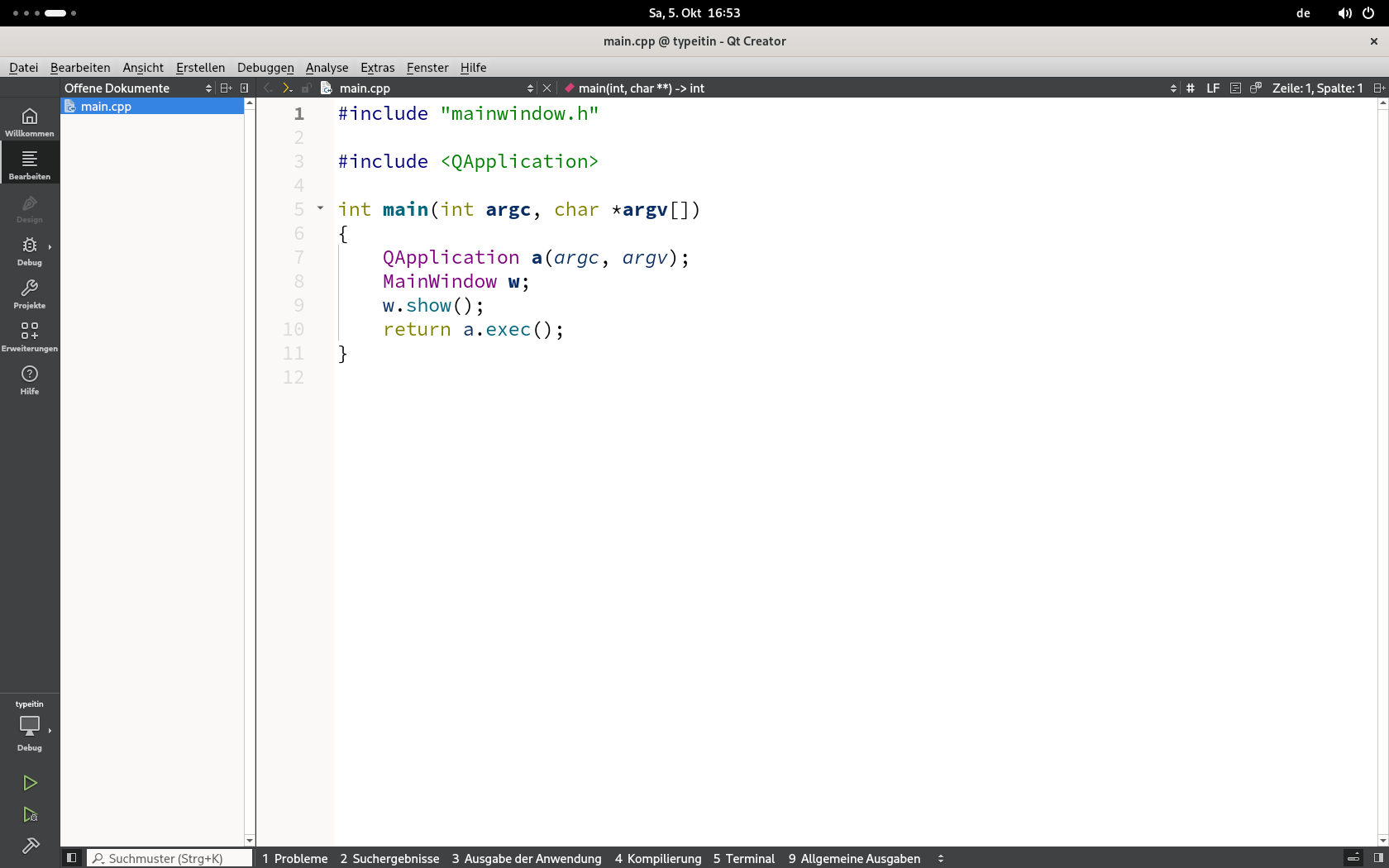1389x868 pixels.
Task: Open the GNOME activities overview
Action: click(x=45, y=13)
